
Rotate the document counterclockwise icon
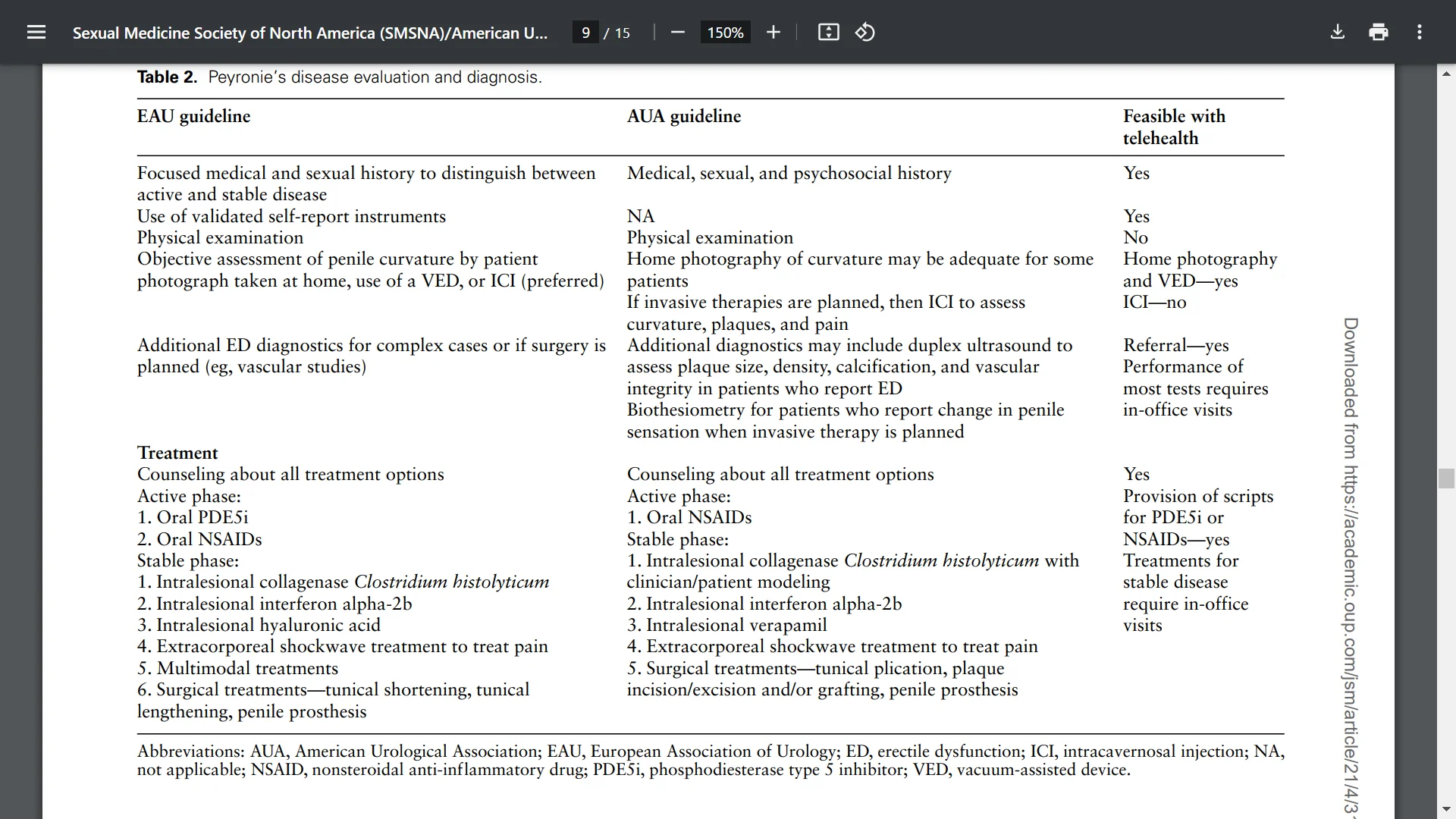point(865,33)
